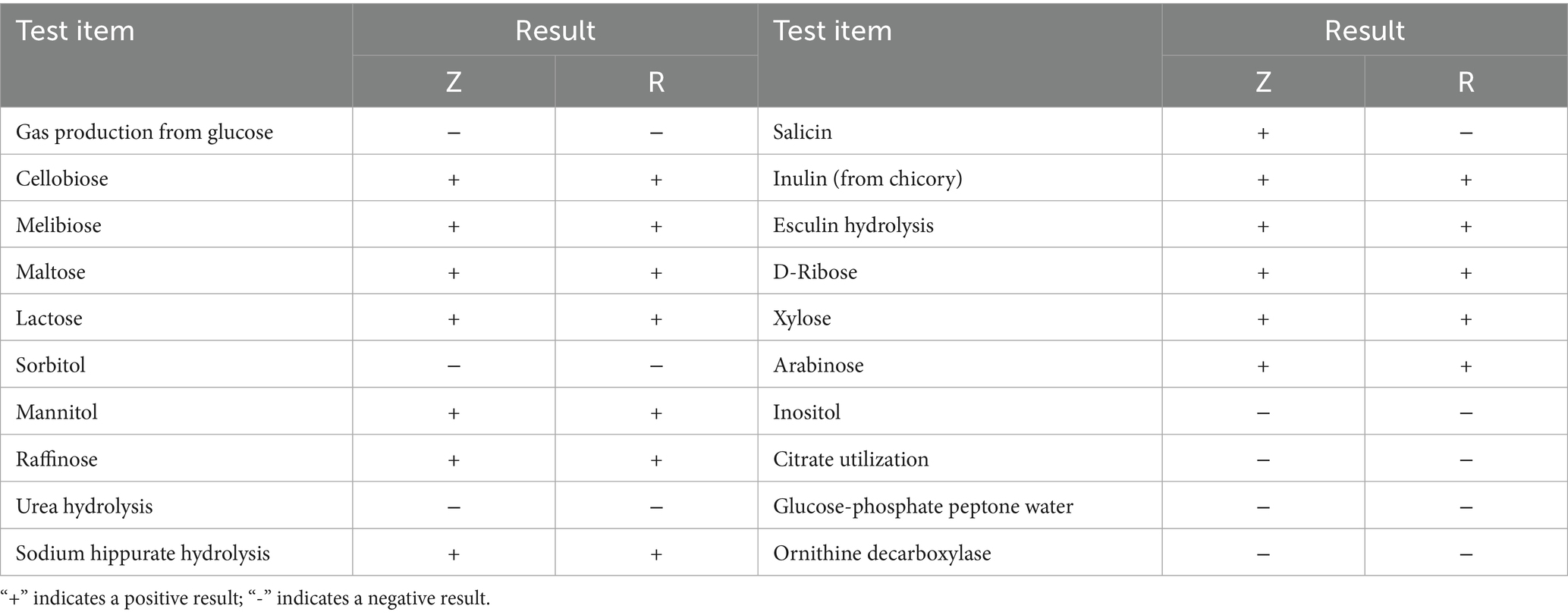1568x615 pixels.
Task: Select the Sodium hippurate hydrolysis label
Action: (x=143, y=554)
